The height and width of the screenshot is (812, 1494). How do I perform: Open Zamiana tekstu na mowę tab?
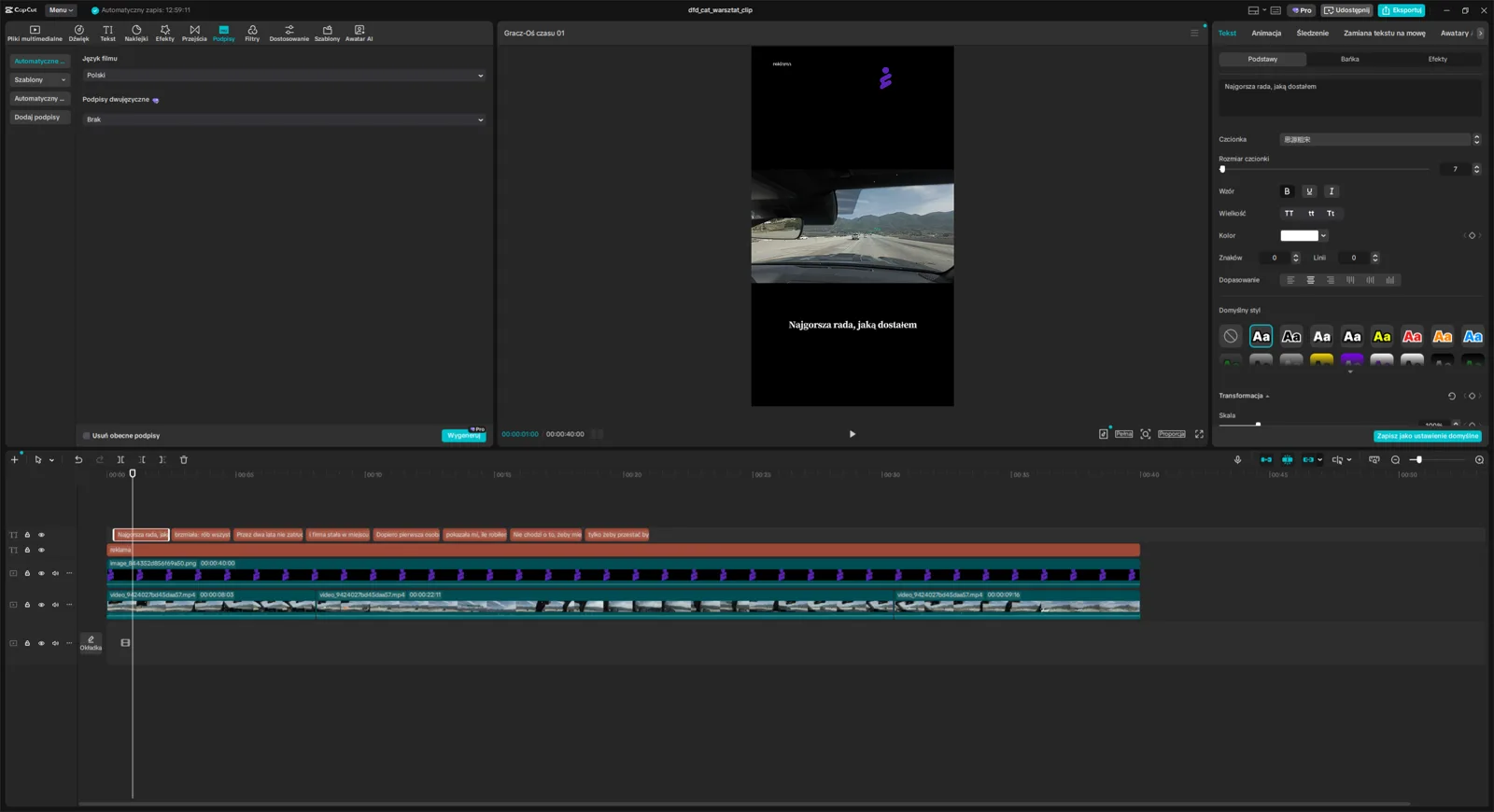pos(1384,34)
